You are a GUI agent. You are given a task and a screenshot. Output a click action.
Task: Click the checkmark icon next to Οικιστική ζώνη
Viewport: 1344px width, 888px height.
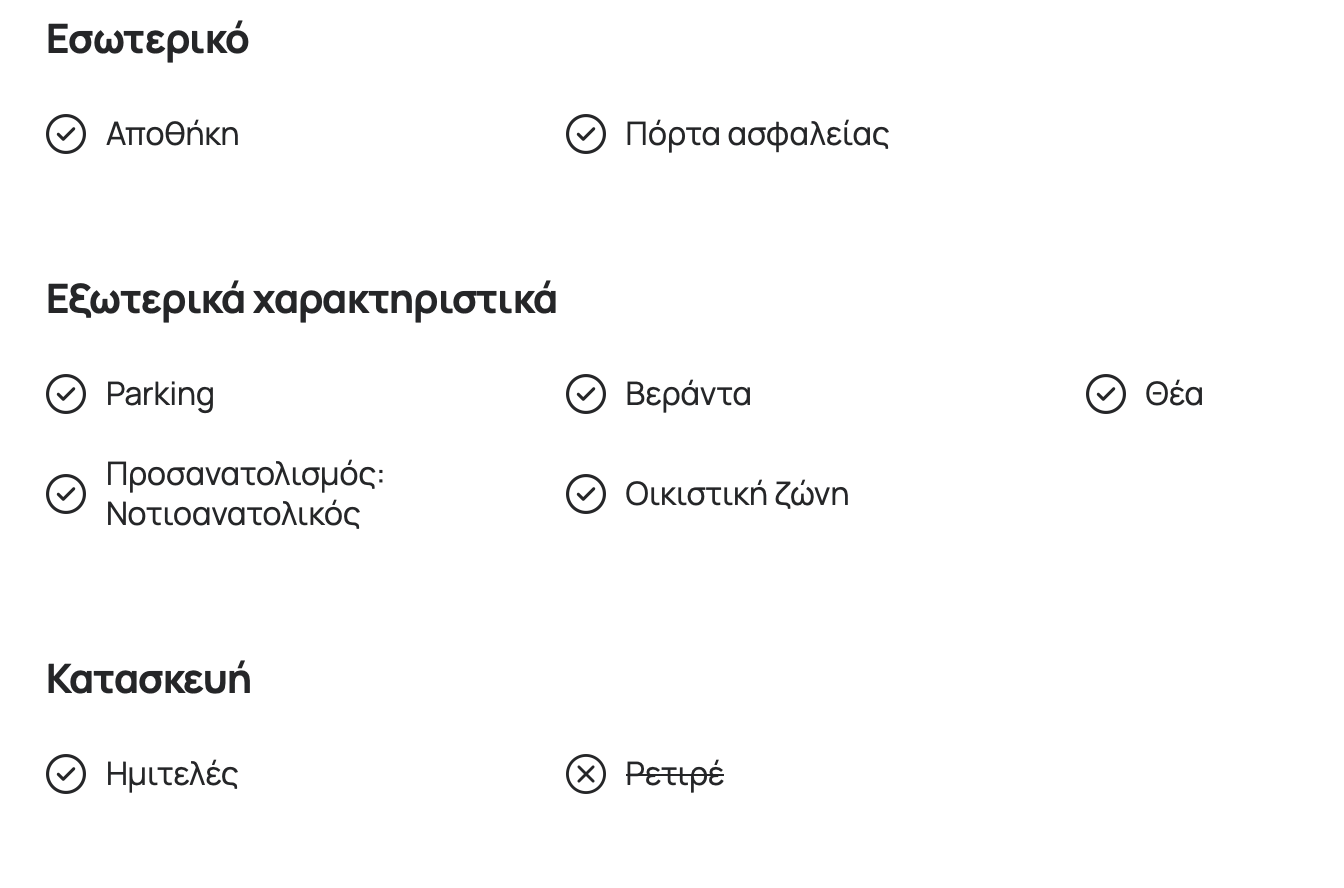pyautogui.click(x=586, y=494)
